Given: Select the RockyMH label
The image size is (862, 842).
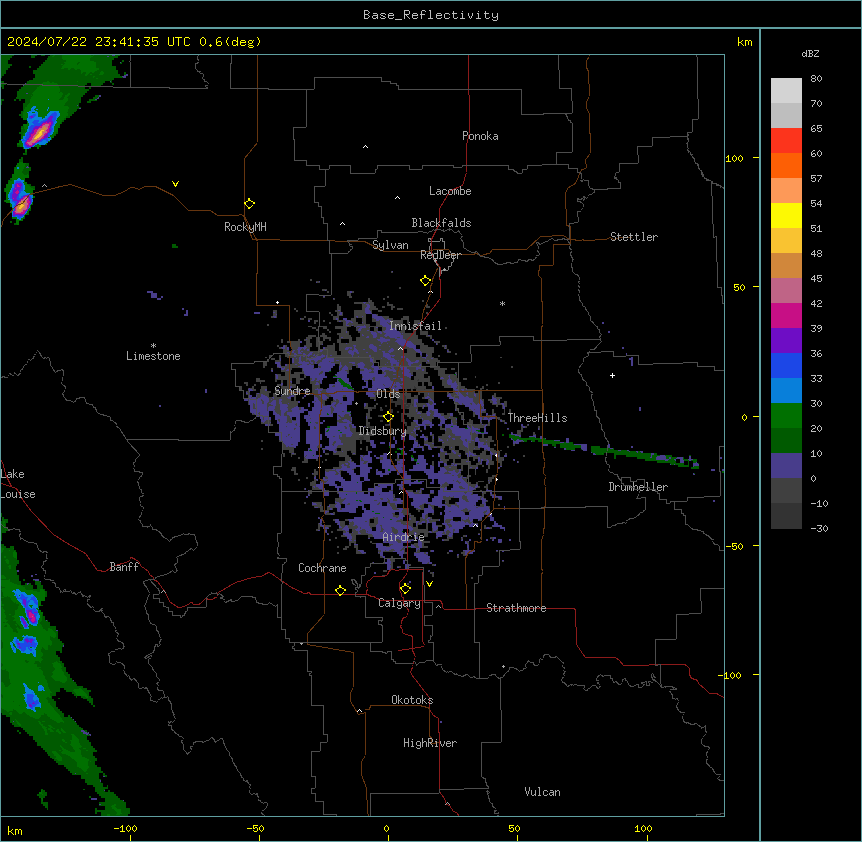Looking at the screenshot, I should 245,227.
